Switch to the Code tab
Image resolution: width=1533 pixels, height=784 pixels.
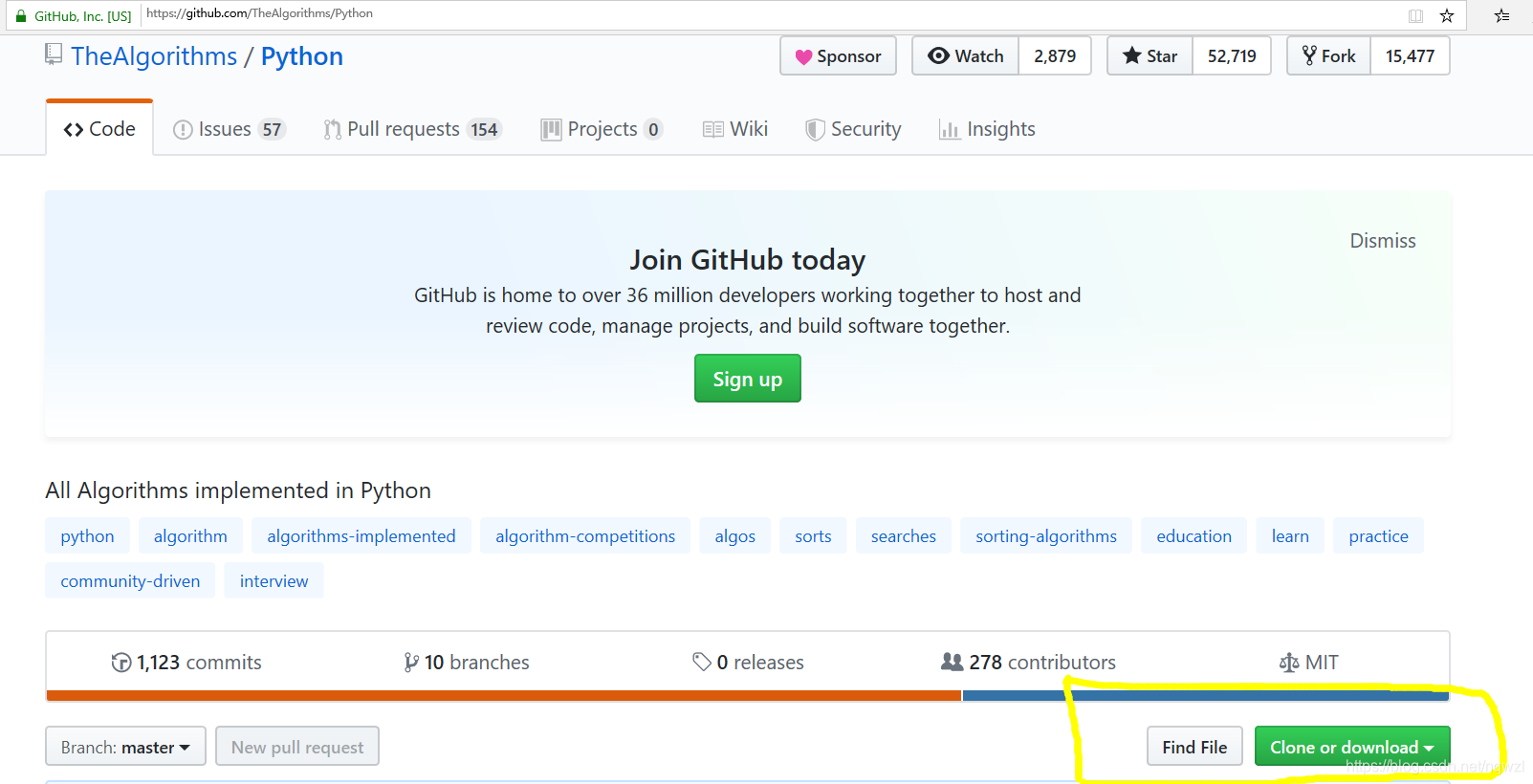(99, 129)
